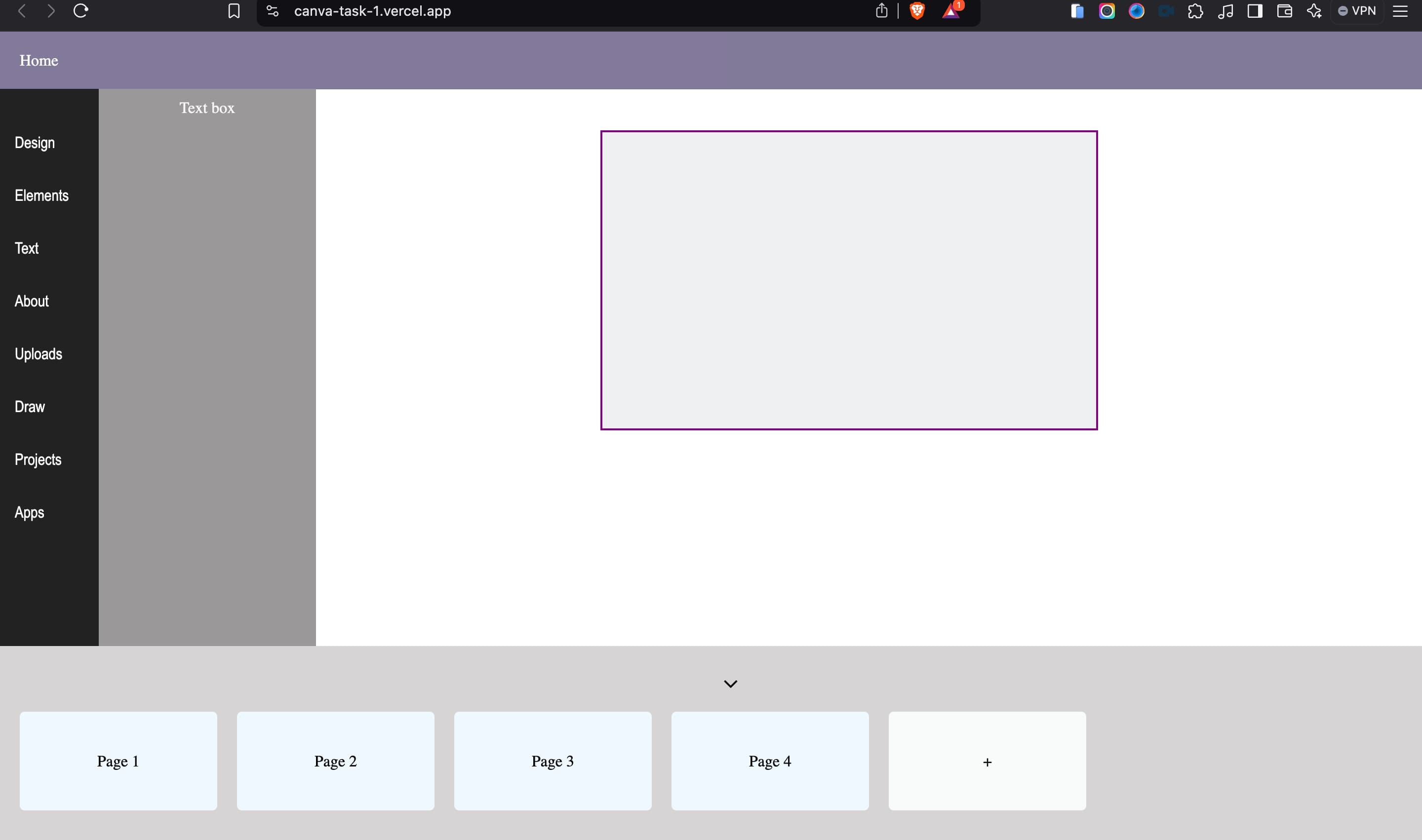Collapse the pages tray with the chevron
Screen dimensions: 1422x840
click(x=731, y=684)
